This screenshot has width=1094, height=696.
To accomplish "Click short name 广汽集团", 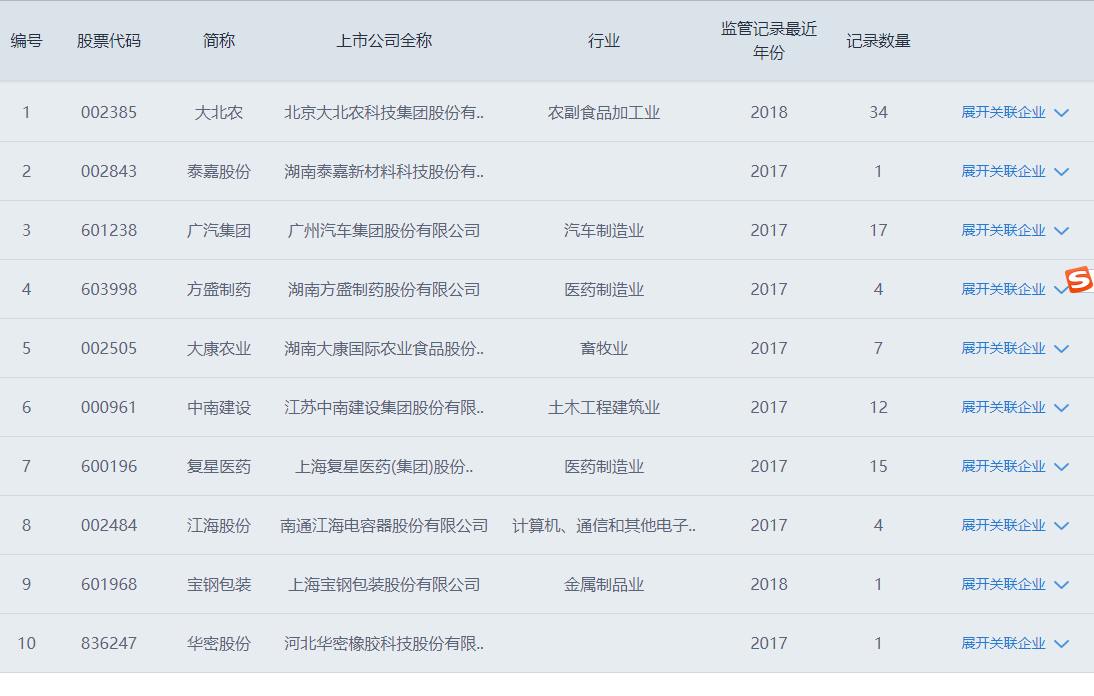I will click(218, 230).
